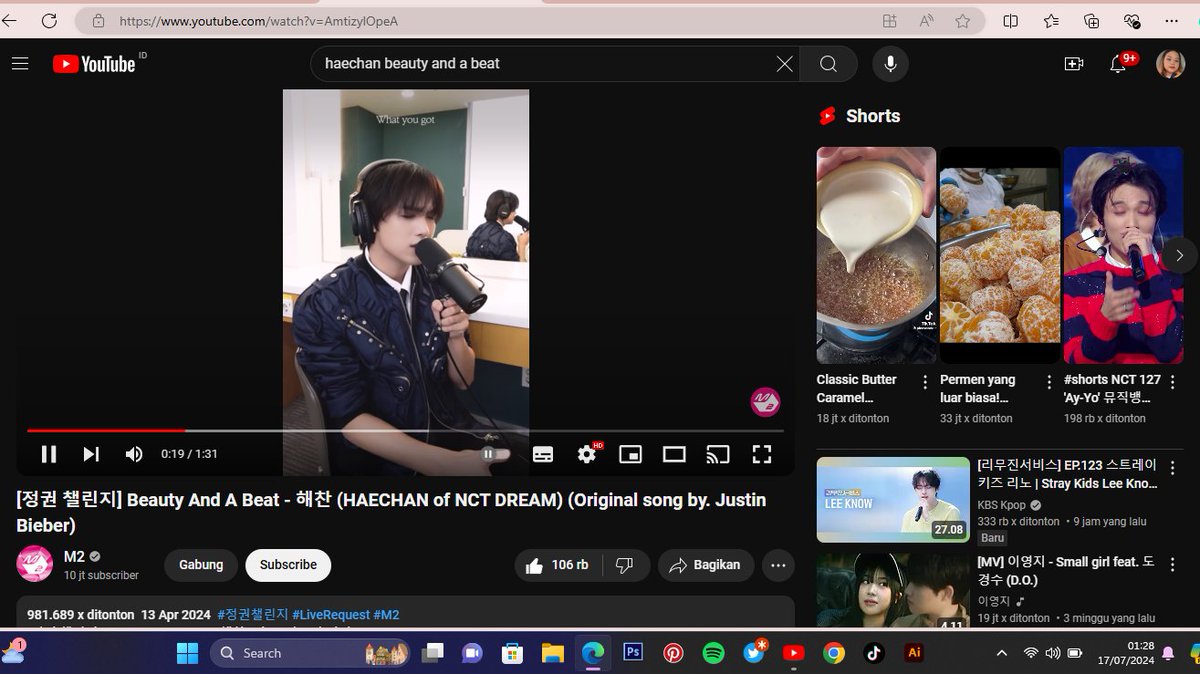Viewport: 1200px width, 674px height.
Task: Click the Read aloud icon in address bar
Action: coord(926,21)
